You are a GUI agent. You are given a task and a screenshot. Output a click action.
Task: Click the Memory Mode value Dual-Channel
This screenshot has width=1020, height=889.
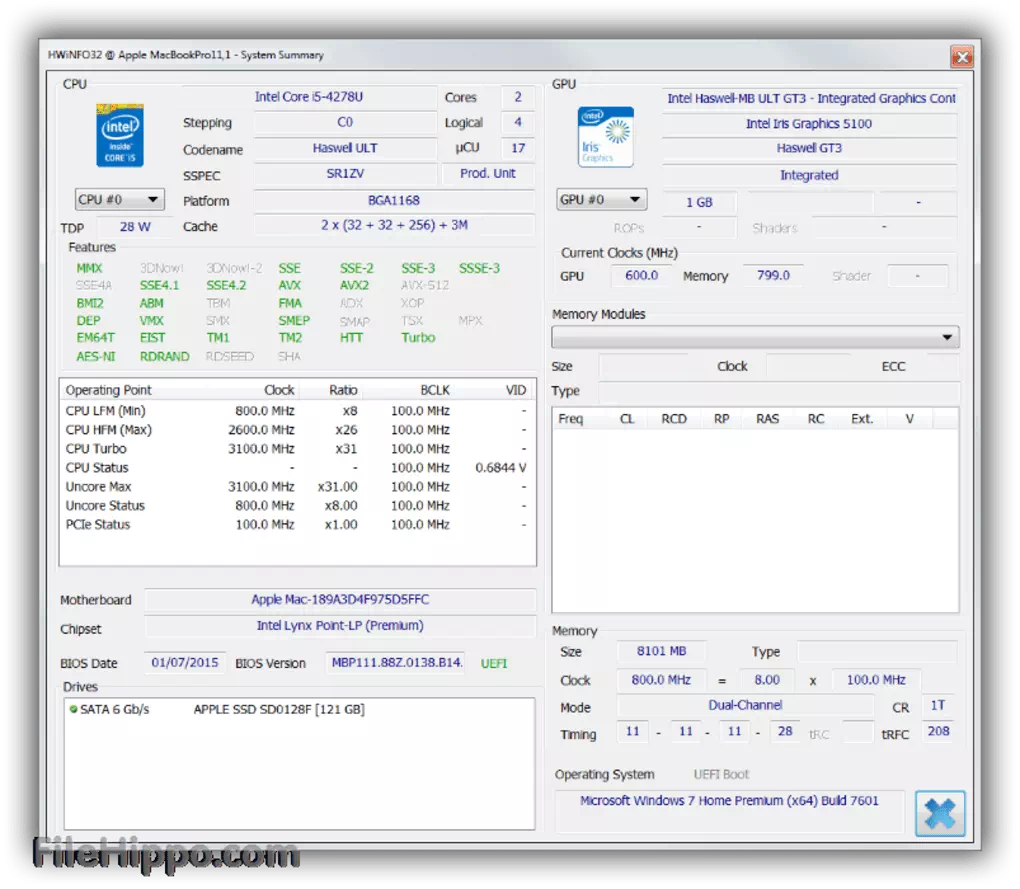point(745,706)
